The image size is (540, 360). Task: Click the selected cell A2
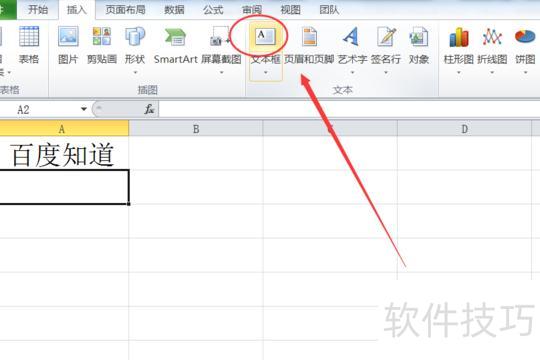(x=64, y=187)
